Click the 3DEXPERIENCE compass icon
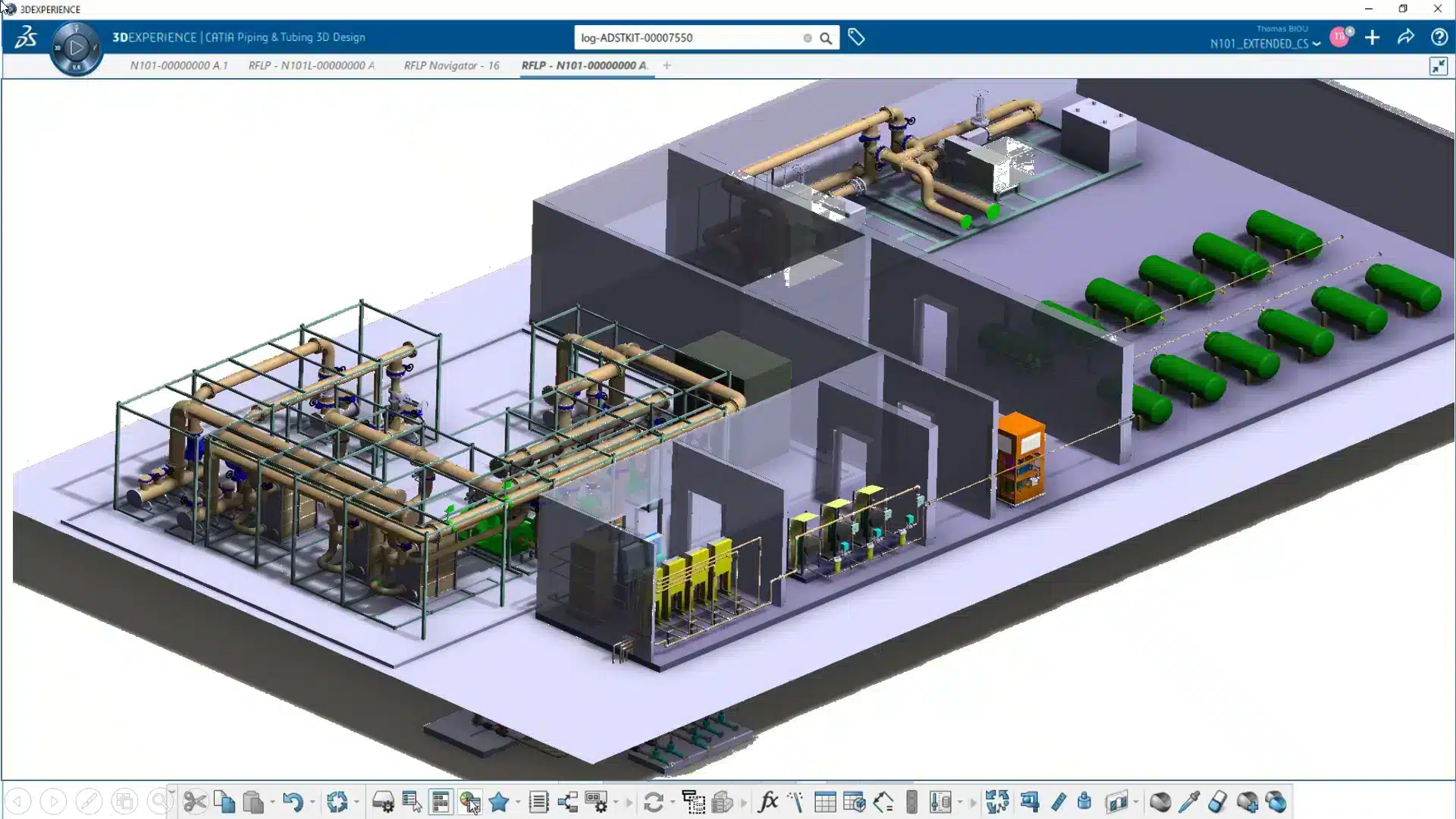The width and height of the screenshot is (1456, 819). (x=76, y=47)
